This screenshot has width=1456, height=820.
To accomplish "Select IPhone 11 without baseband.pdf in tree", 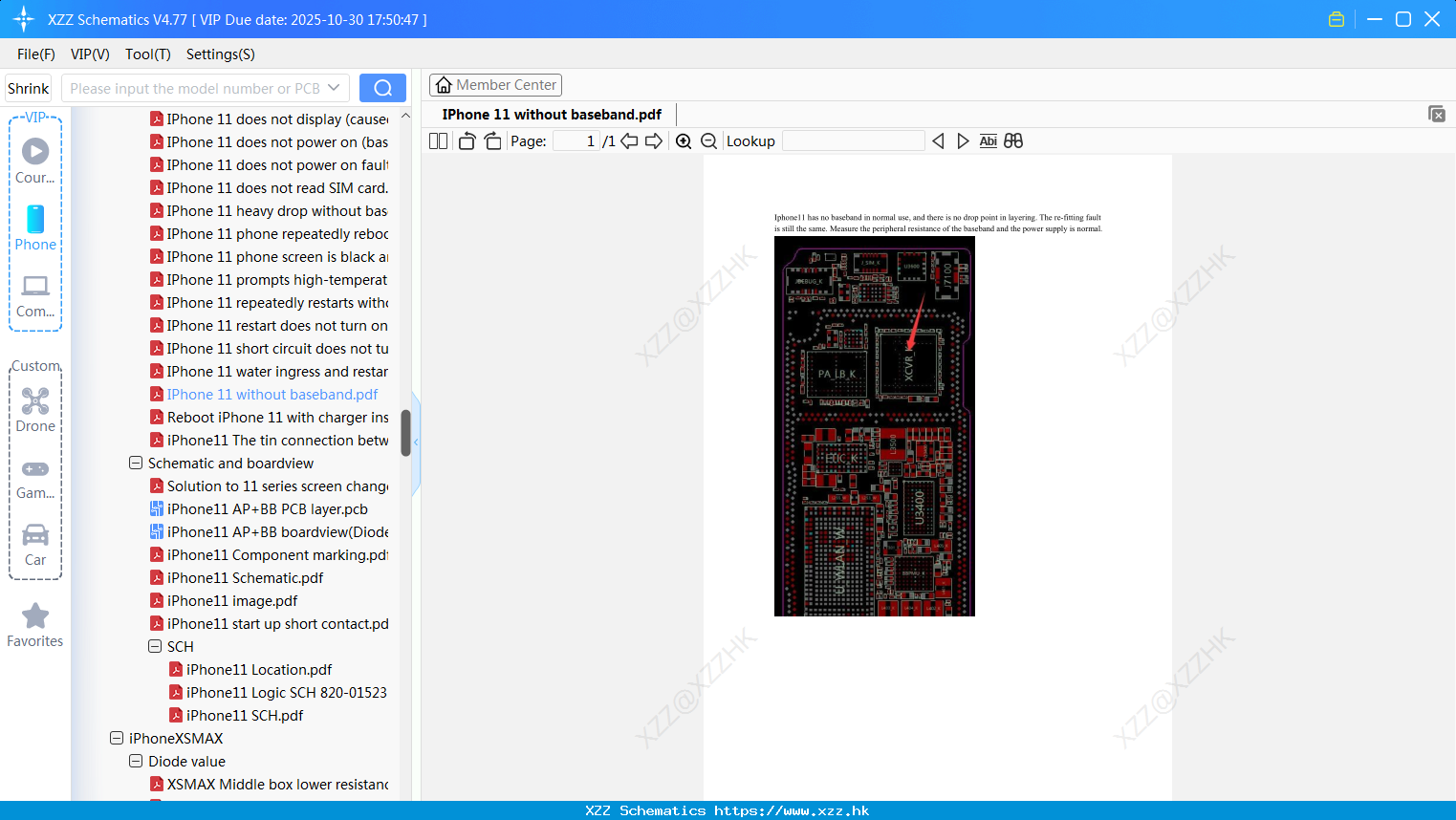I will tap(264, 394).
